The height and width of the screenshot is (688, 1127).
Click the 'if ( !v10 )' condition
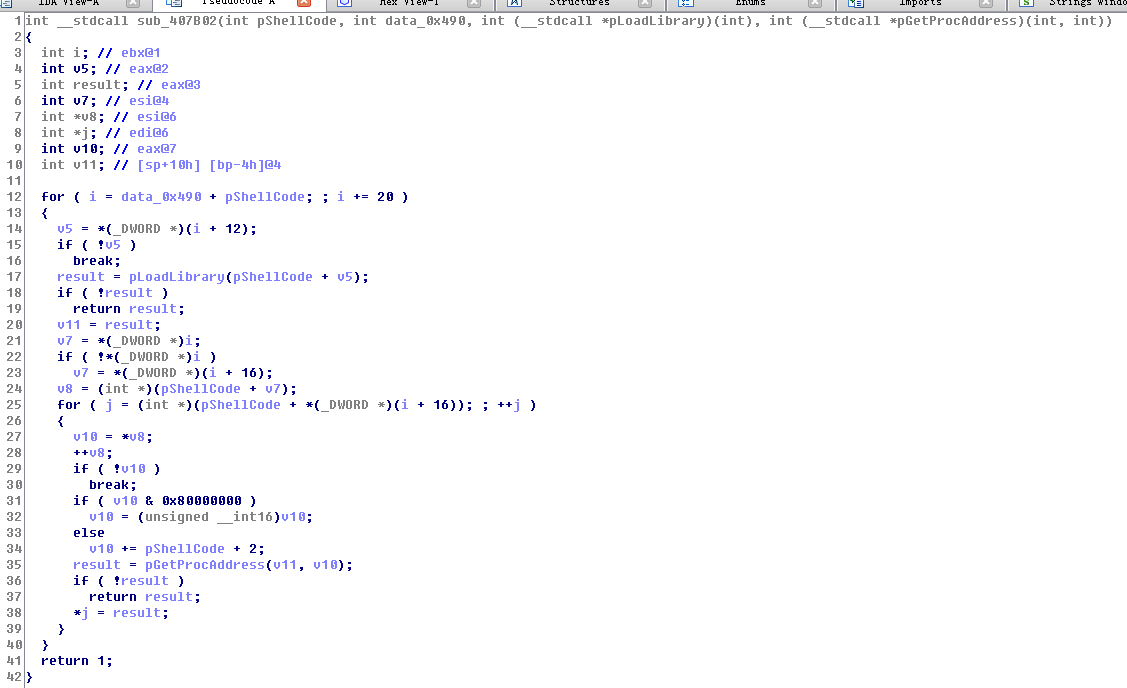click(x=116, y=469)
